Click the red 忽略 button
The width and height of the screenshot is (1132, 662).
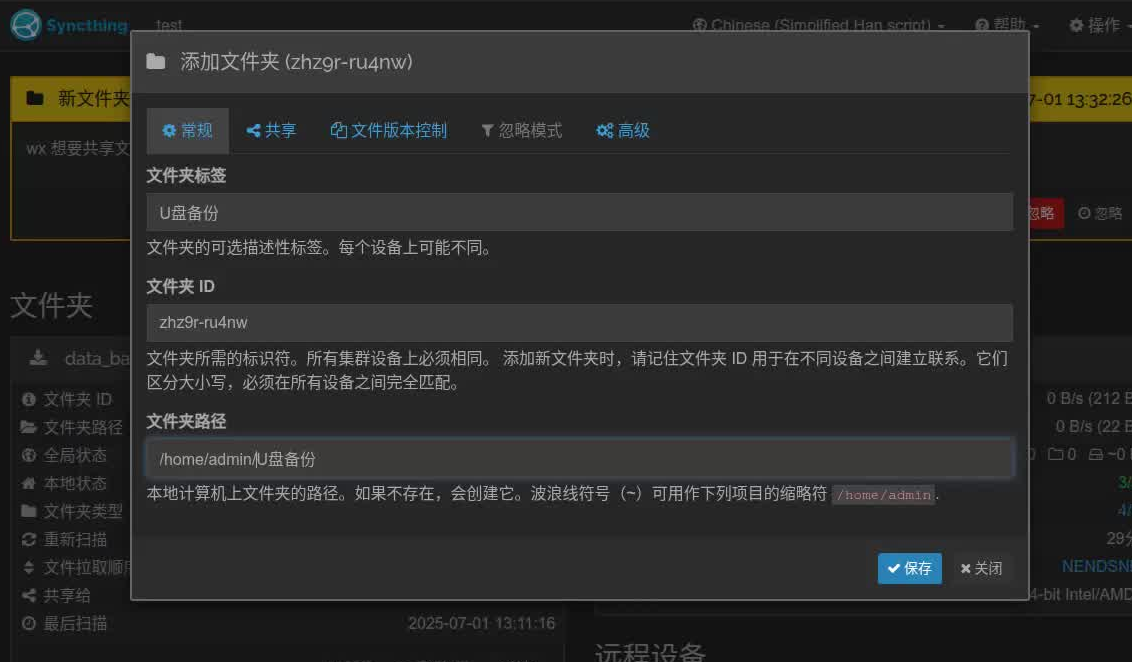click(1044, 213)
